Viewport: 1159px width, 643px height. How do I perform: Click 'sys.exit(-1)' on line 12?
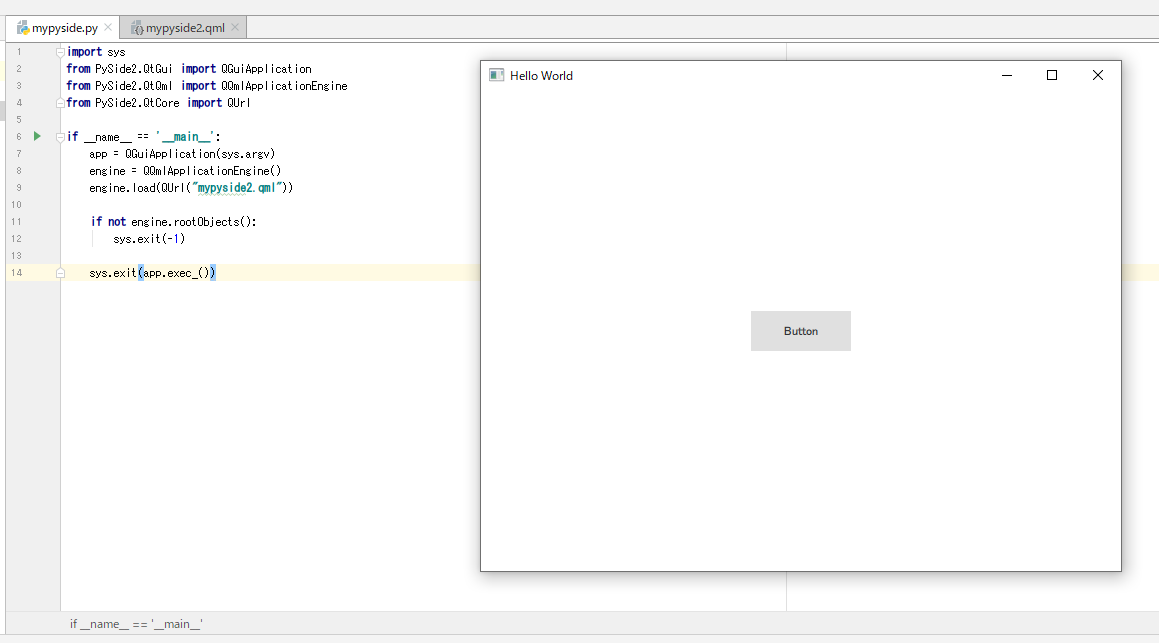click(x=149, y=239)
